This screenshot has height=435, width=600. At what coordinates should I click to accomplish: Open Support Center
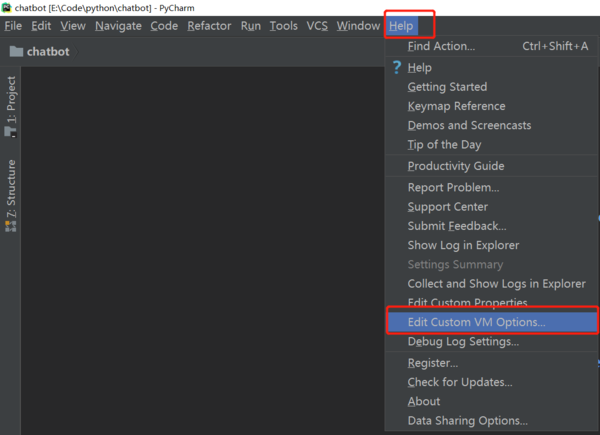click(x=491, y=207)
